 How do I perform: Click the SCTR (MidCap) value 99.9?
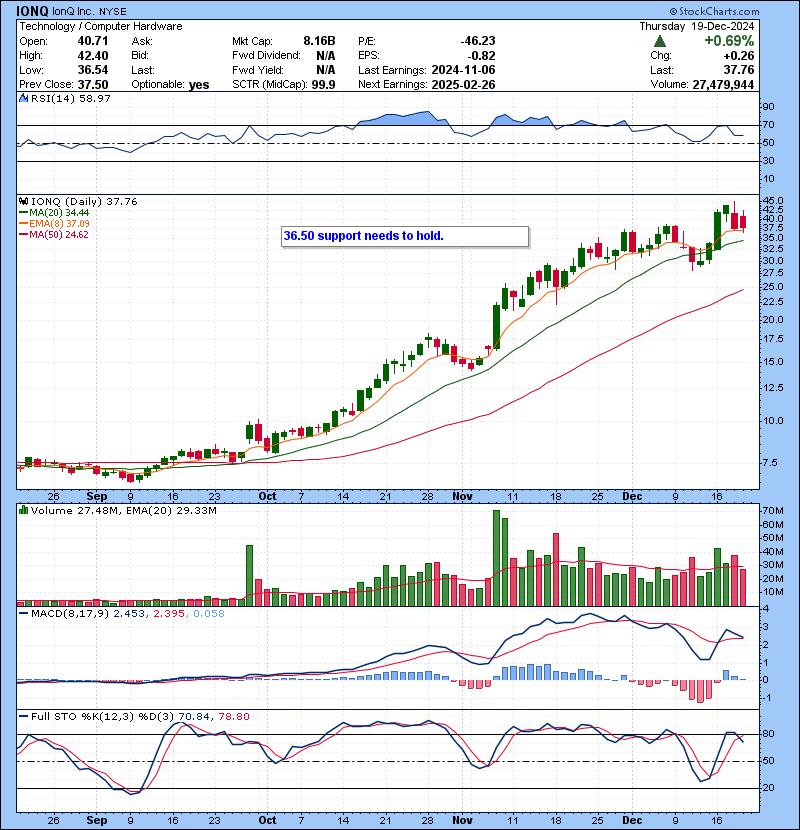323,85
